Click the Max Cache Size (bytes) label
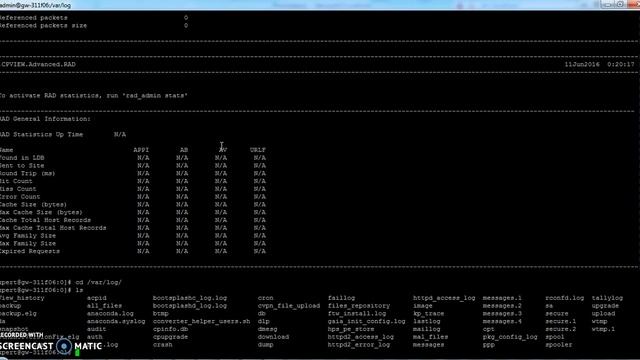Viewport: 640px width, 360px height. (41, 212)
